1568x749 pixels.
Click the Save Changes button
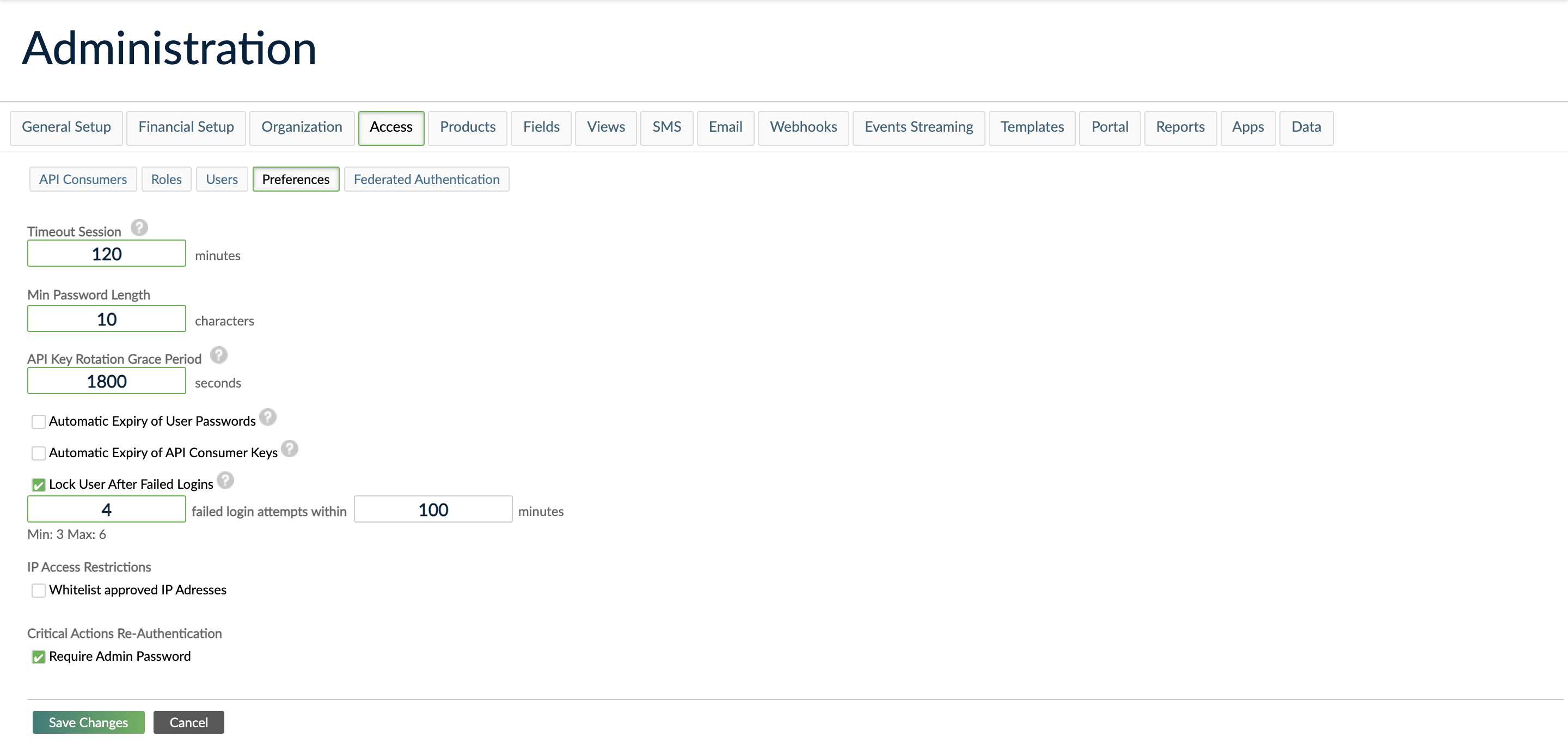88,722
